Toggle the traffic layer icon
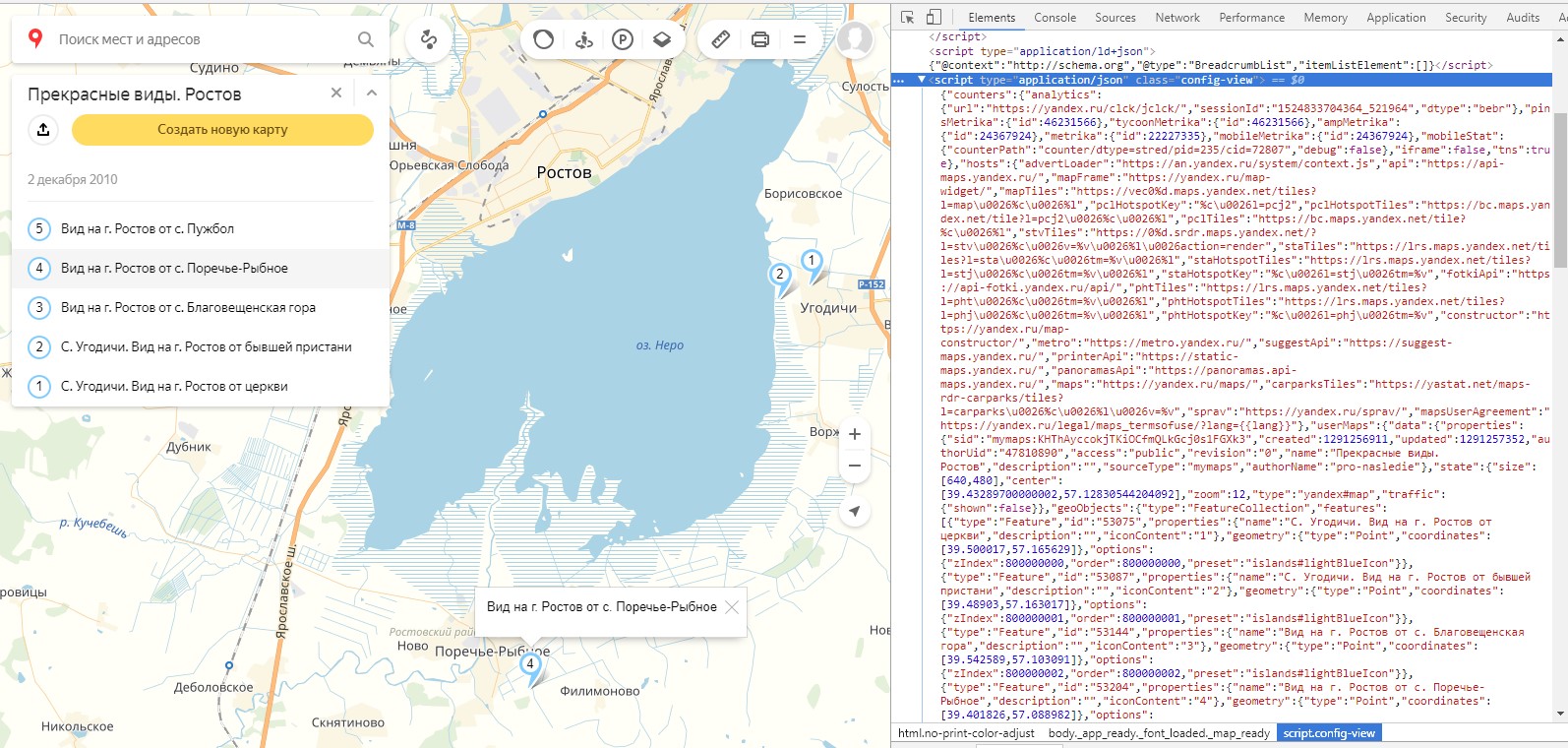The width and height of the screenshot is (1568, 748). pos(543,39)
